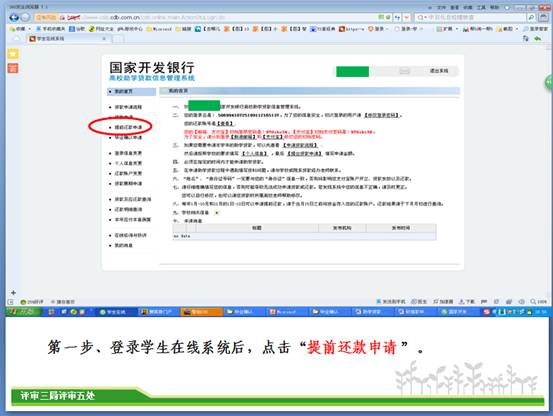Screen dimensions: 553x416
Task: Click the green round handle at right edge
Action: point(549,82)
